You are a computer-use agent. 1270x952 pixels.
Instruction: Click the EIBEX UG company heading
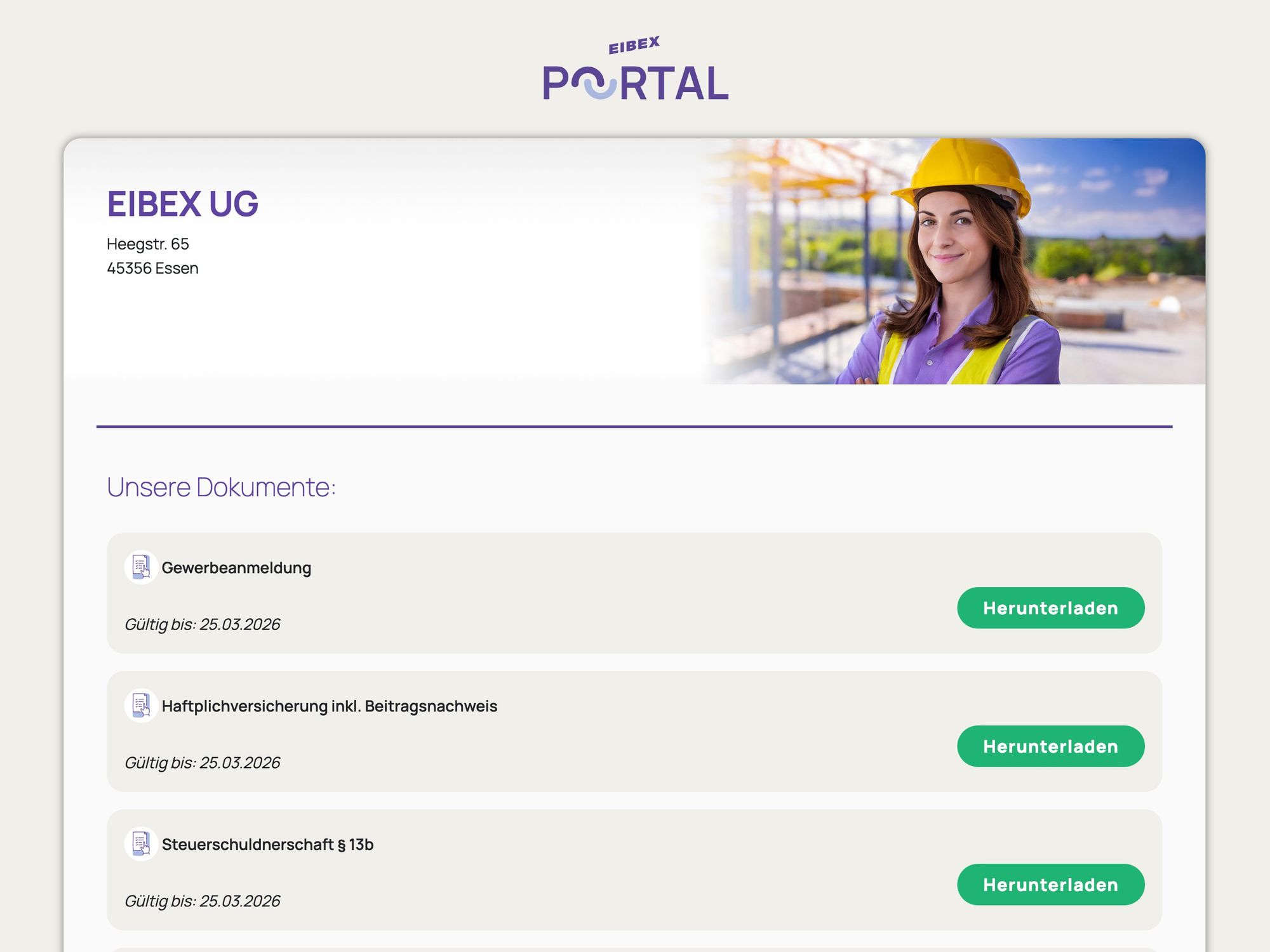[183, 204]
